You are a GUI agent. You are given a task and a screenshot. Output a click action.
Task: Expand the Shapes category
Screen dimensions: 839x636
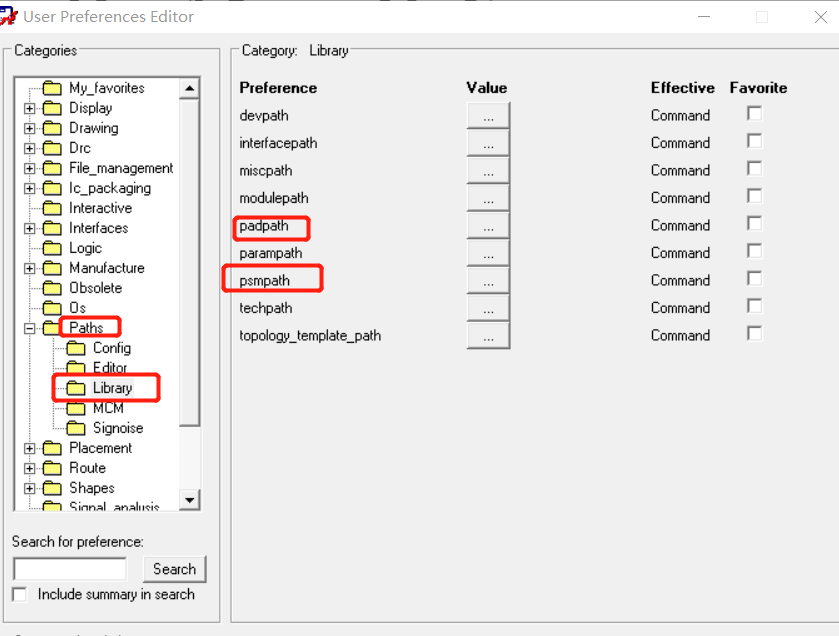point(30,488)
